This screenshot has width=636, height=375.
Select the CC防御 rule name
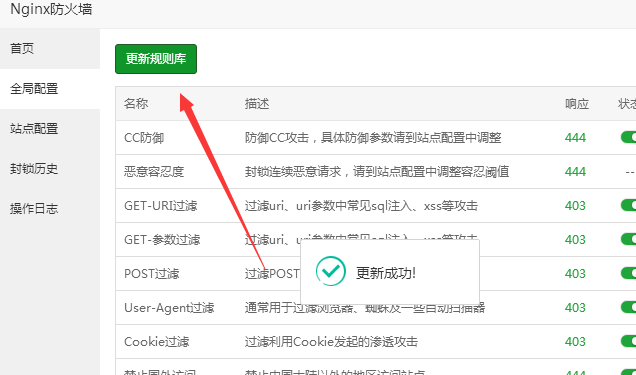click(x=144, y=138)
